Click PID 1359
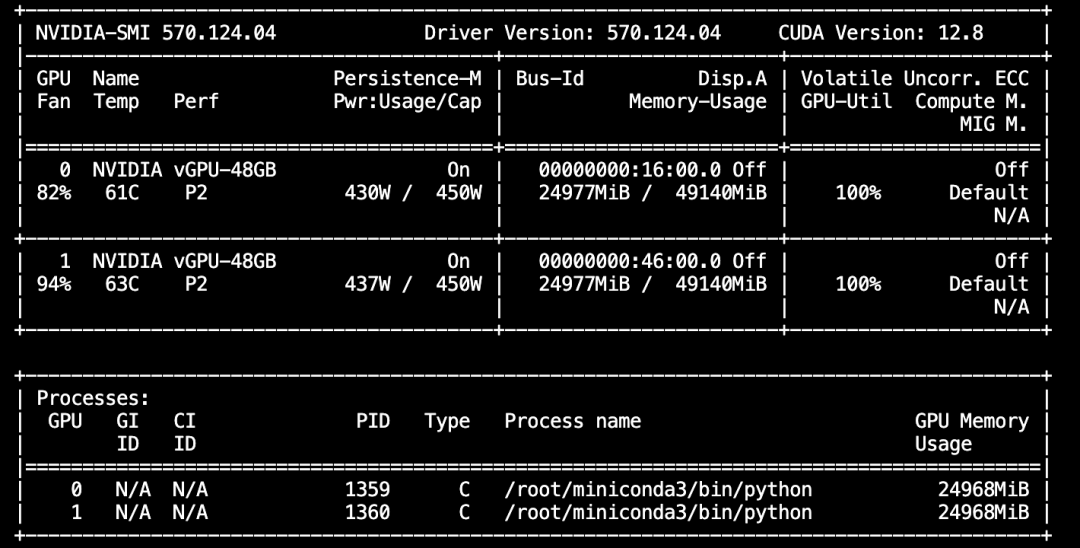Image resolution: width=1080 pixels, height=548 pixels. click(x=367, y=489)
